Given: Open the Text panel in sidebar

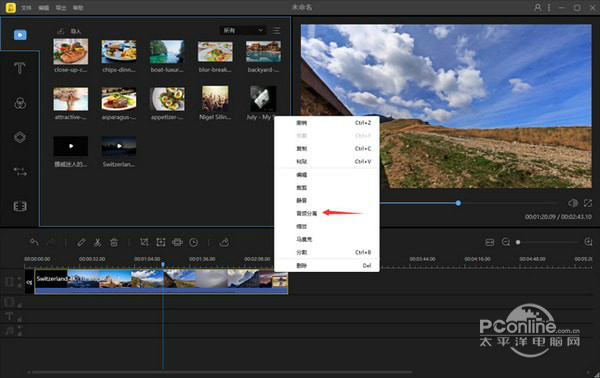Looking at the screenshot, I should 20,69.
